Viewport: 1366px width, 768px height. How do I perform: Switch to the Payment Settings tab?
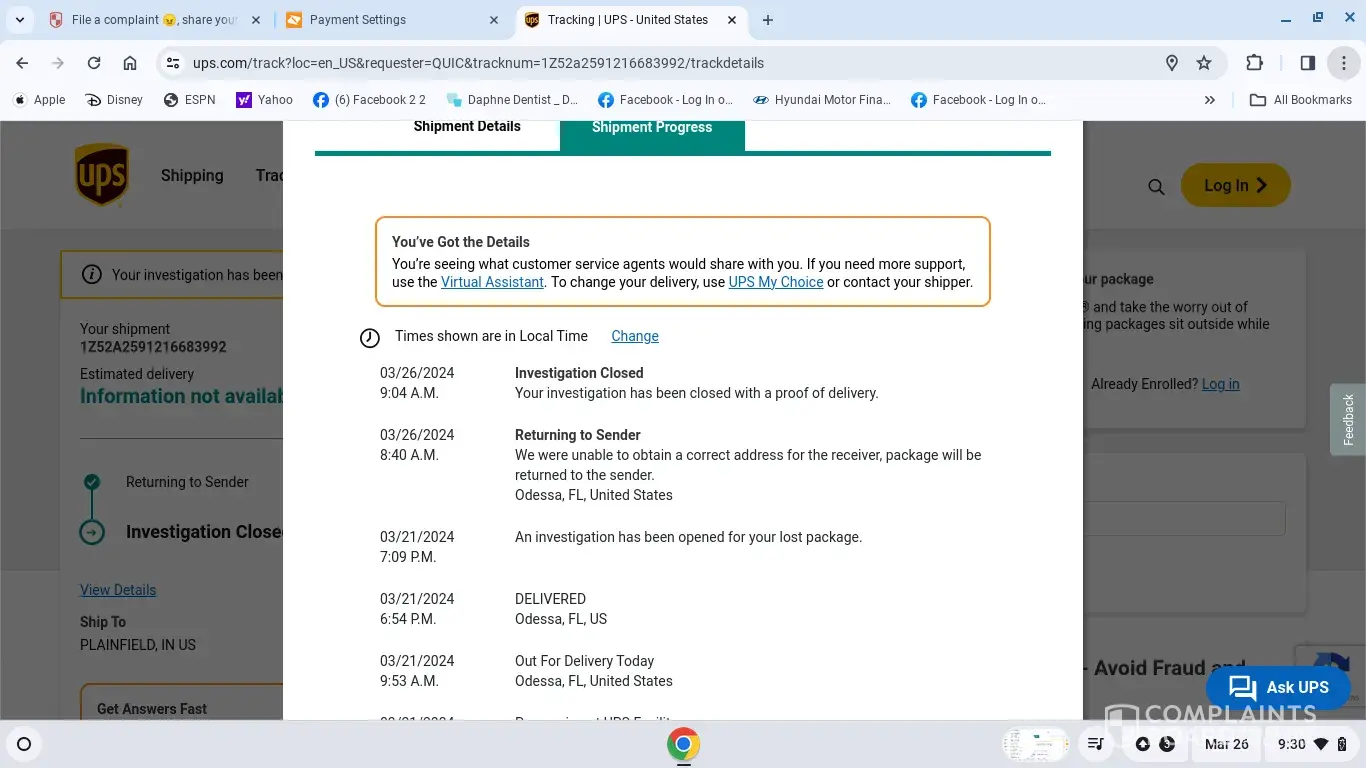(393, 20)
